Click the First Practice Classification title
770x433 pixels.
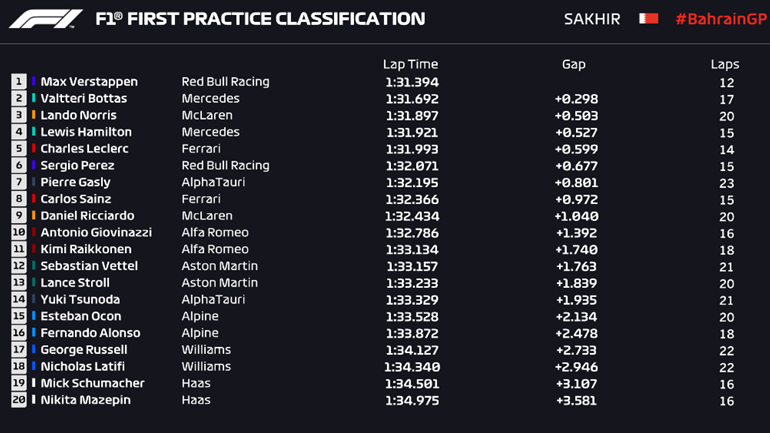coord(259,19)
